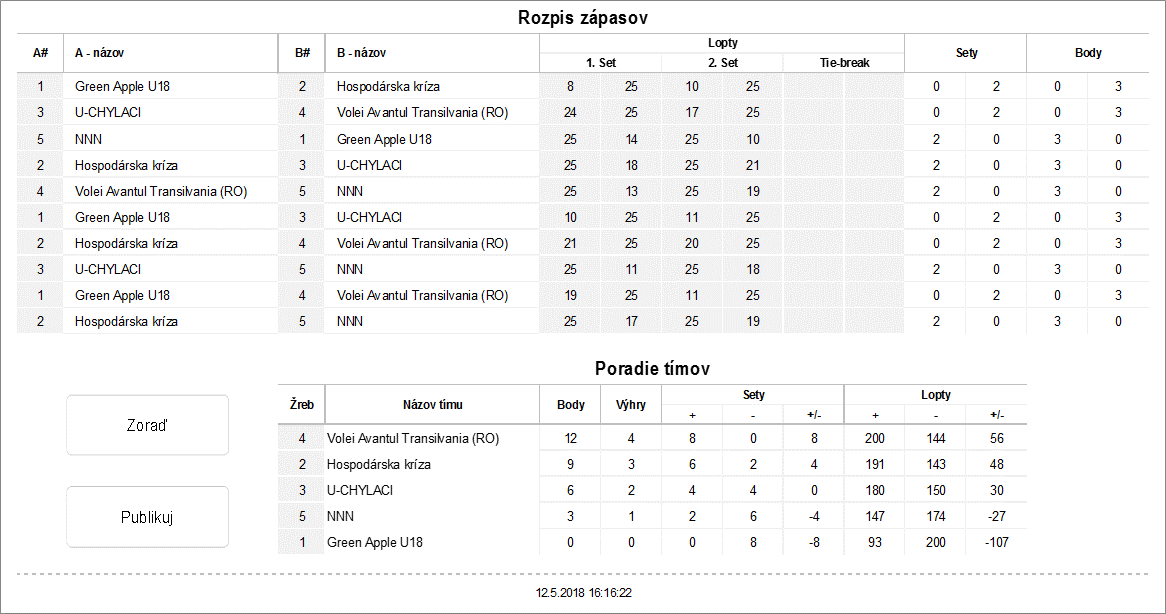
Task: Click the Lopty header in standings table
Action: 935,395
